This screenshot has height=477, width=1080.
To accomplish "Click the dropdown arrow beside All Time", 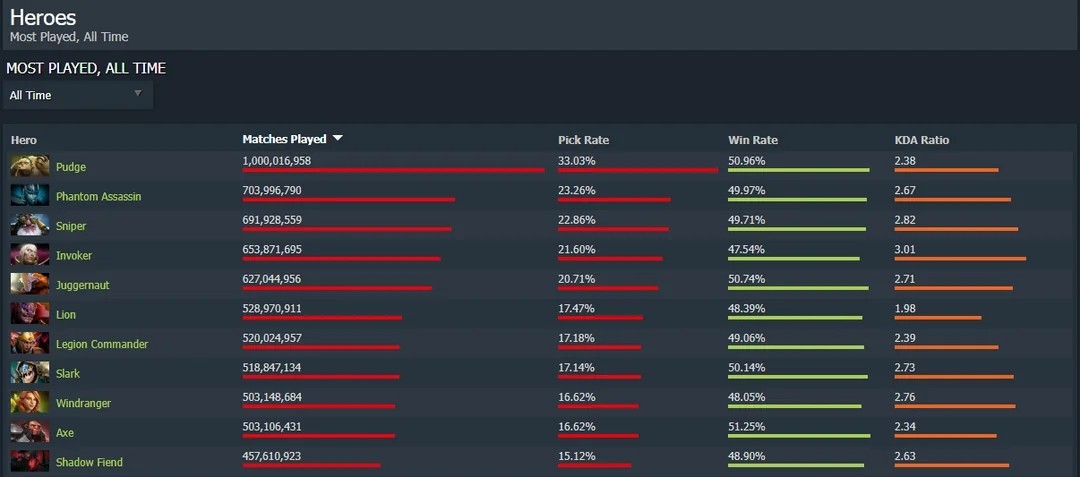I will [138, 94].
